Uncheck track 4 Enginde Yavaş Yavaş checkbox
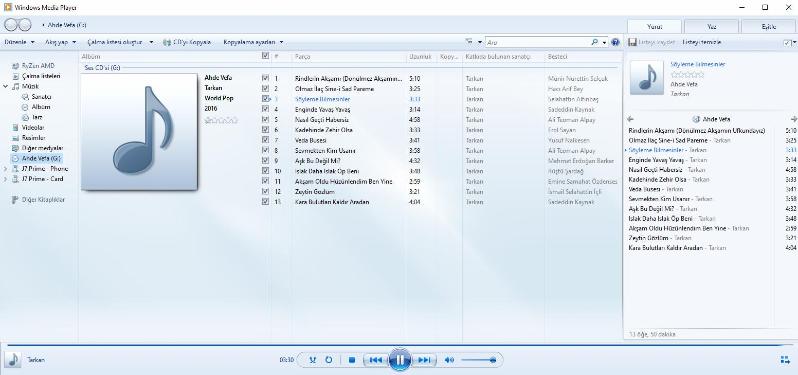This screenshot has width=798, height=375. coord(265,109)
